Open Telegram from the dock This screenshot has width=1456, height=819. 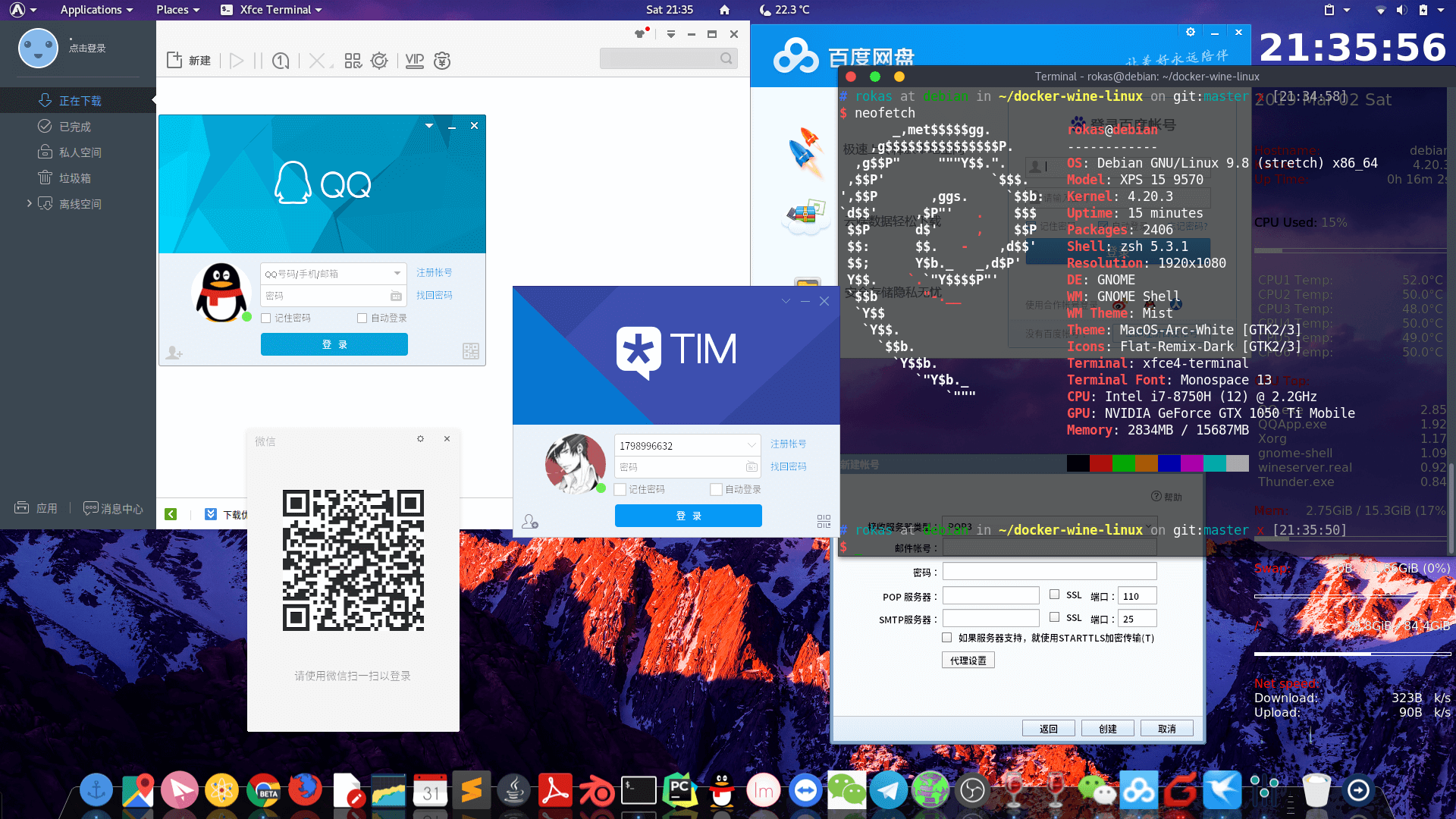click(888, 791)
